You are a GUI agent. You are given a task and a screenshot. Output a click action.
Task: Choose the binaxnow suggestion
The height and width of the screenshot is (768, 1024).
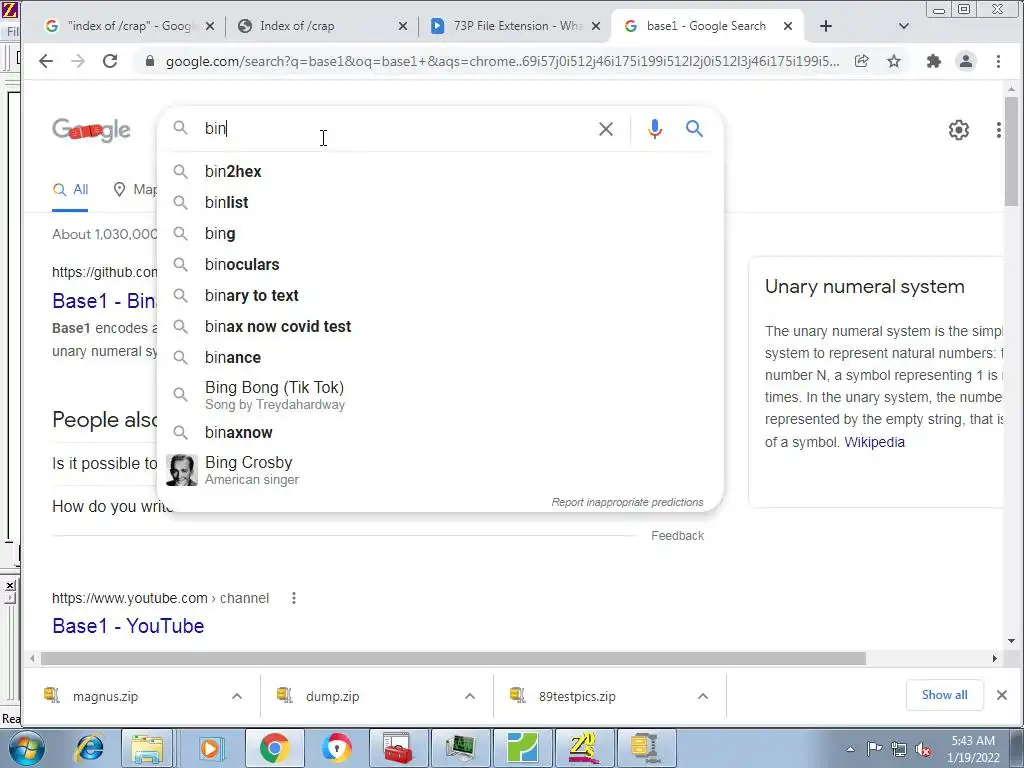[441, 432]
